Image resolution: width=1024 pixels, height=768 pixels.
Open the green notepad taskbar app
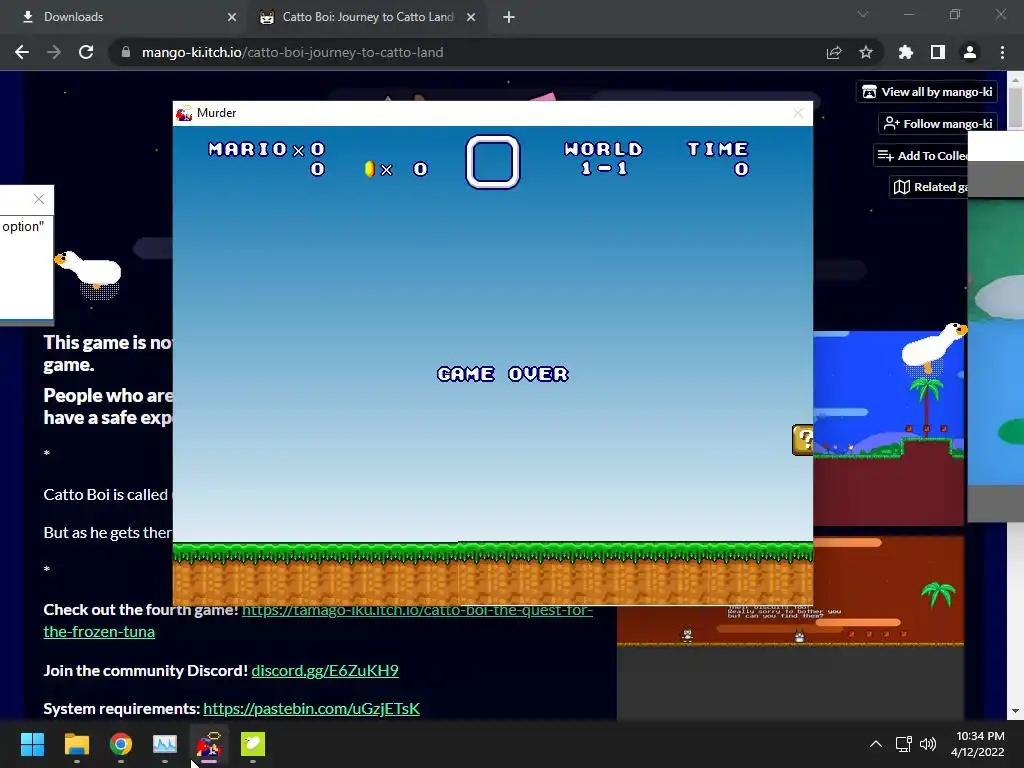tap(253, 744)
